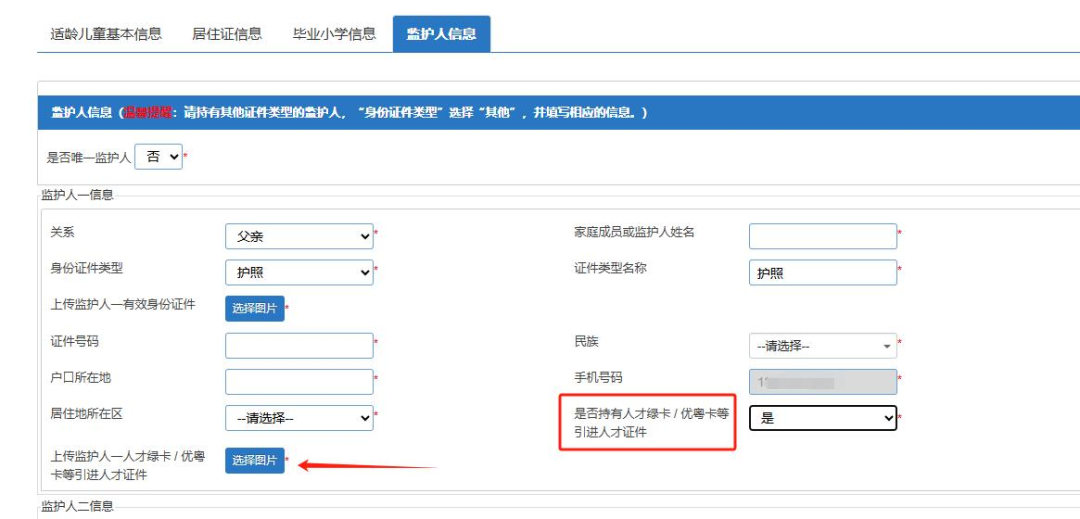Viewport: 1080px width, 519px height.
Task: Click the 证件类型名称 field containing 护照
Action: pos(823,273)
